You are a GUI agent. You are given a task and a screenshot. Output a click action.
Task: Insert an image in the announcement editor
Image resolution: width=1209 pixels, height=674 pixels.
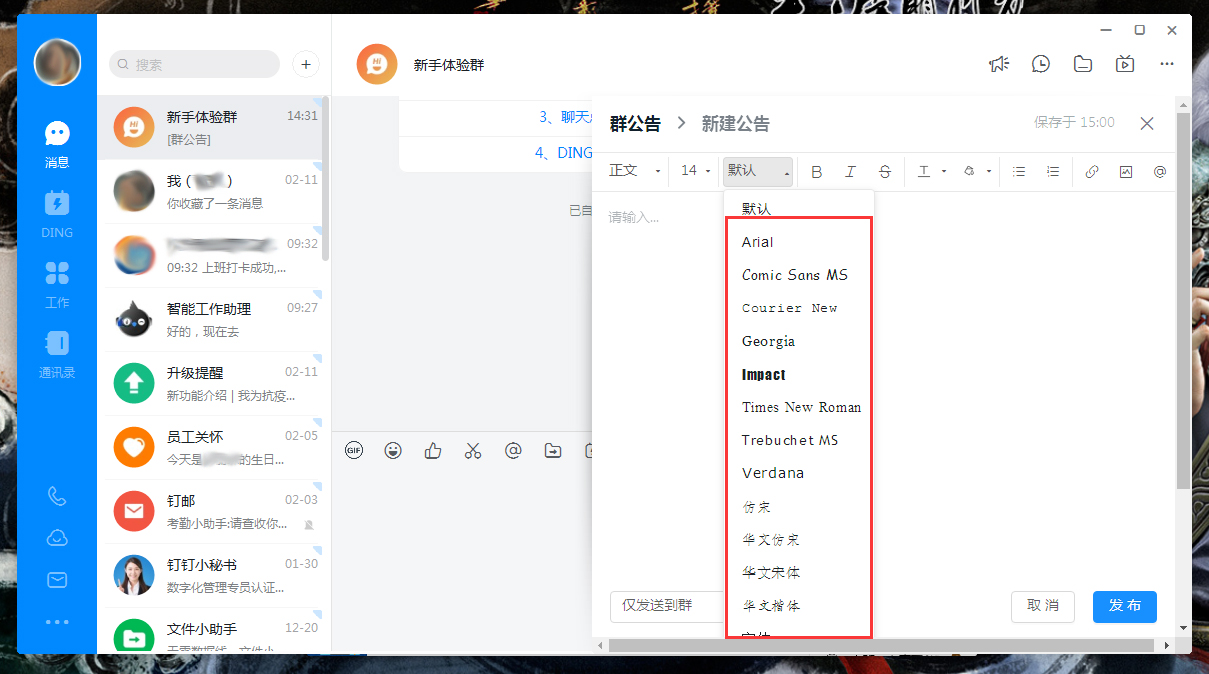pyautogui.click(x=1126, y=171)
